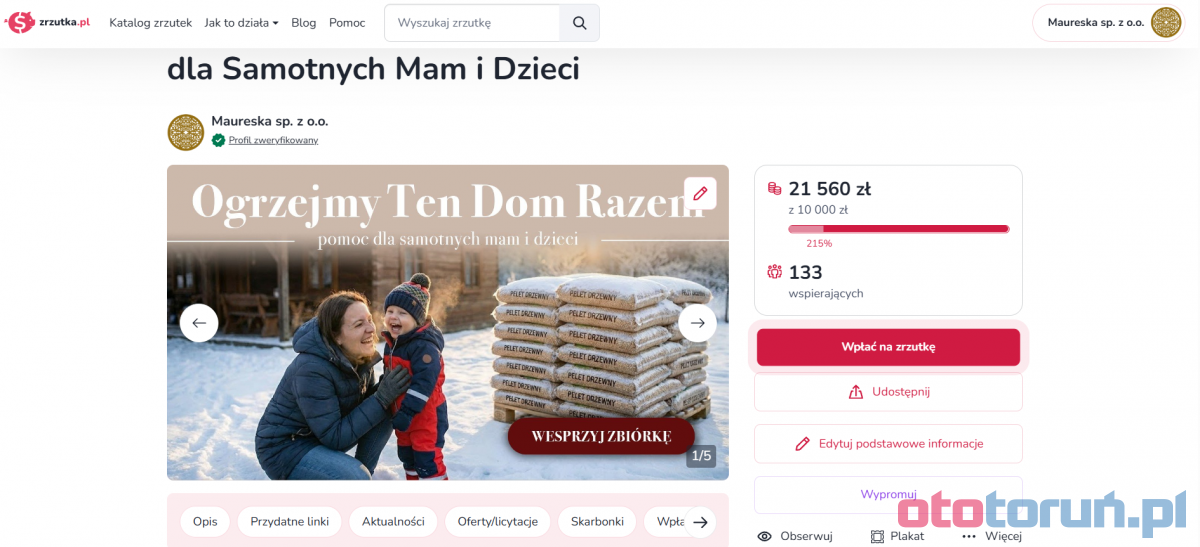Open Maureska avatar in top right
This screenshot has height=547, width=1200.
[x=1166, y=22]
